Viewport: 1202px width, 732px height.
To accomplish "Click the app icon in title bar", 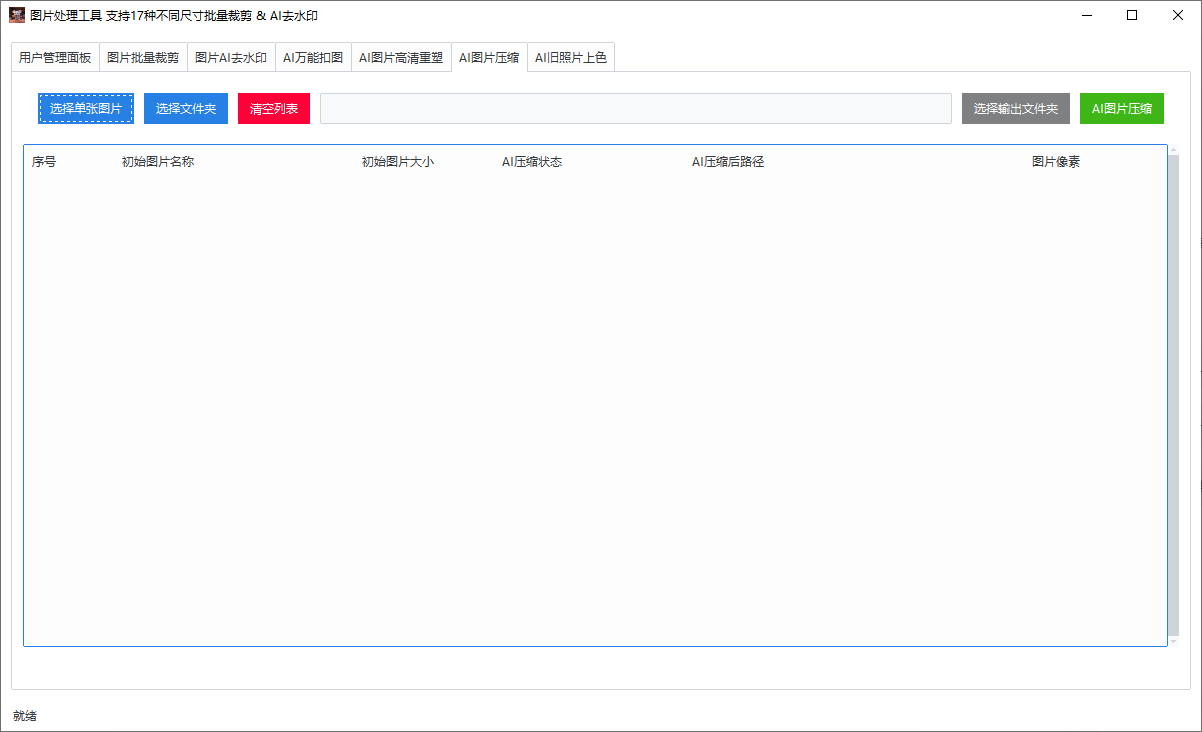I will 17,15.
